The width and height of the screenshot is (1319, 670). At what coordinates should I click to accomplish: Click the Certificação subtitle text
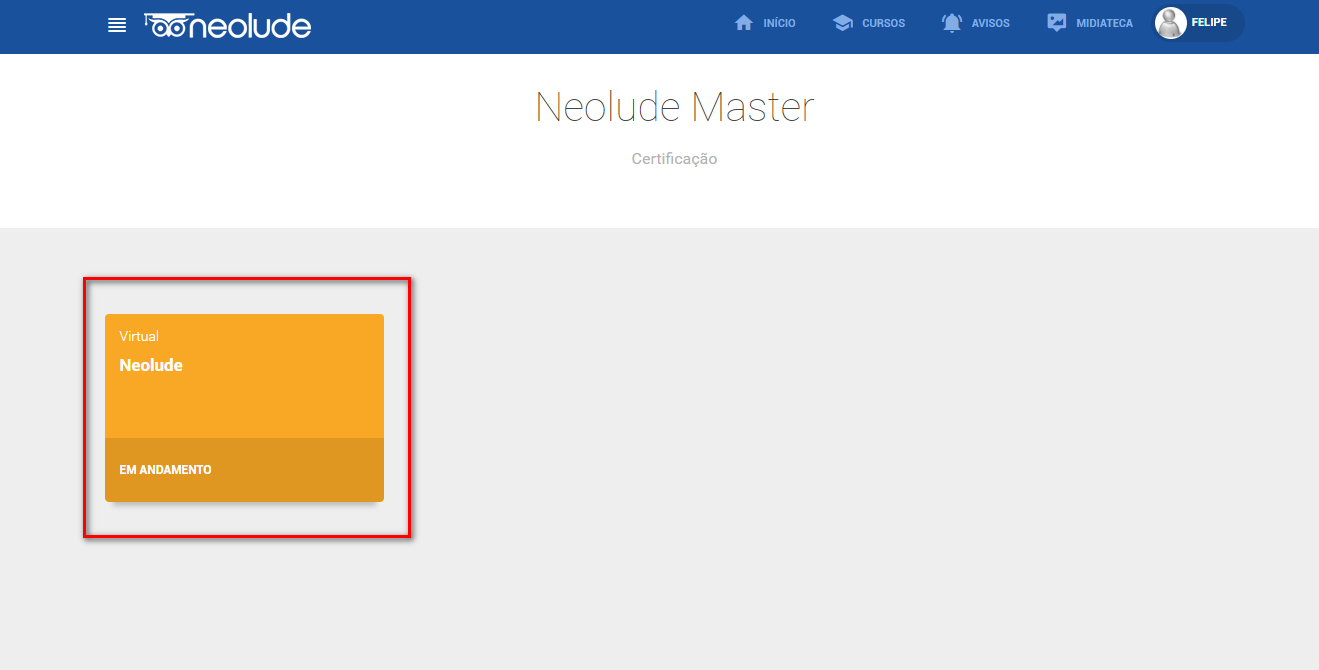click(x=674, y=159)
